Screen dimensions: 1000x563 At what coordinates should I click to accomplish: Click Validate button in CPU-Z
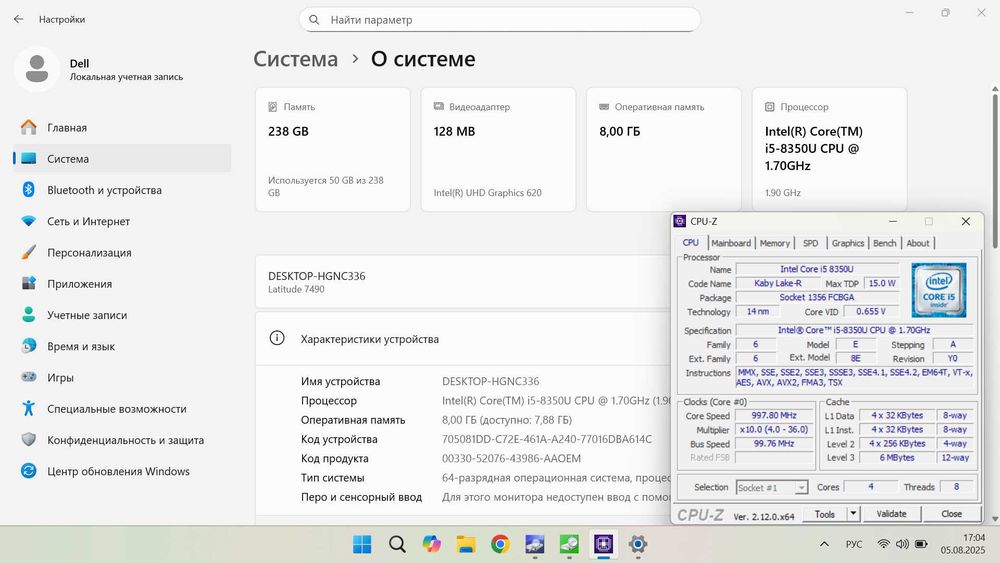point(891,514)
